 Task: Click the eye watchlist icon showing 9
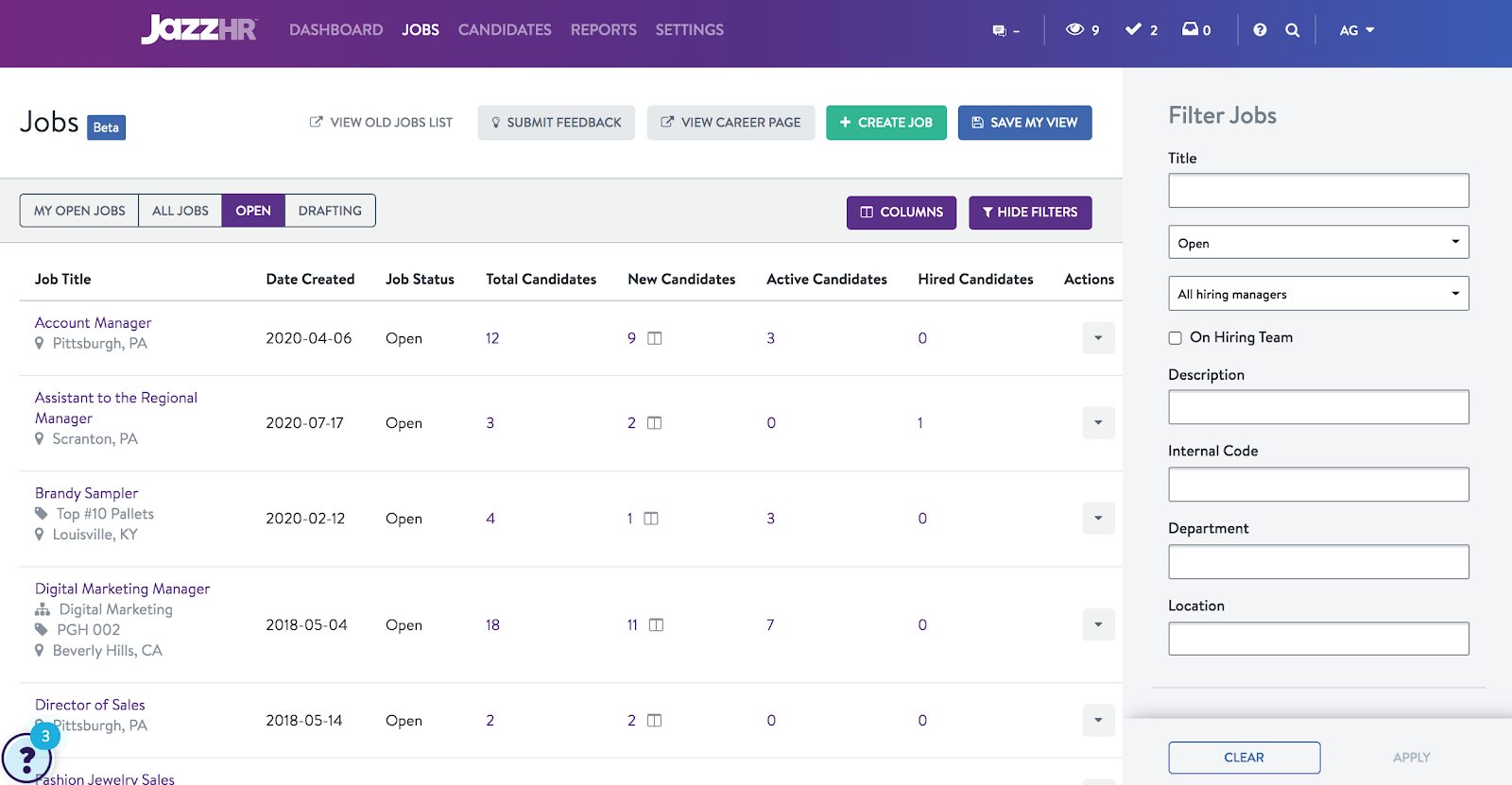pos(1074,29)
